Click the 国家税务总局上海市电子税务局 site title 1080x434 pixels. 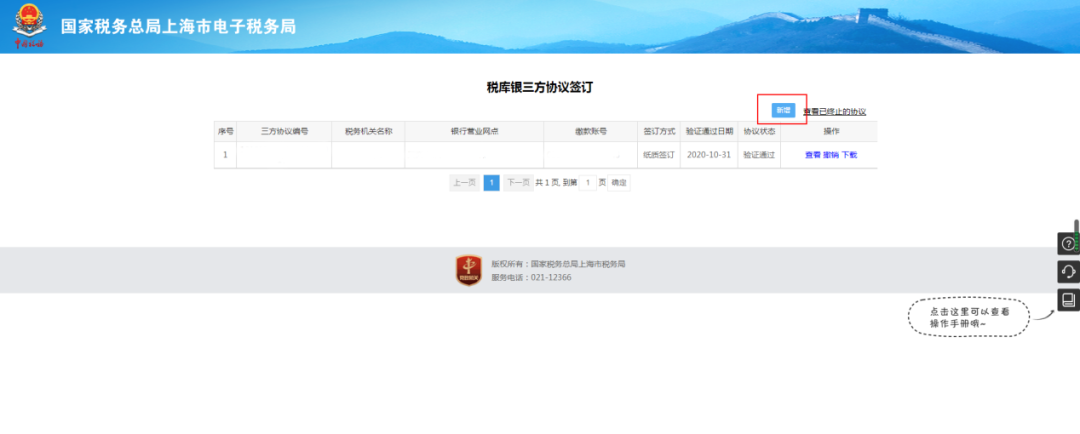[x=178, y=27]
